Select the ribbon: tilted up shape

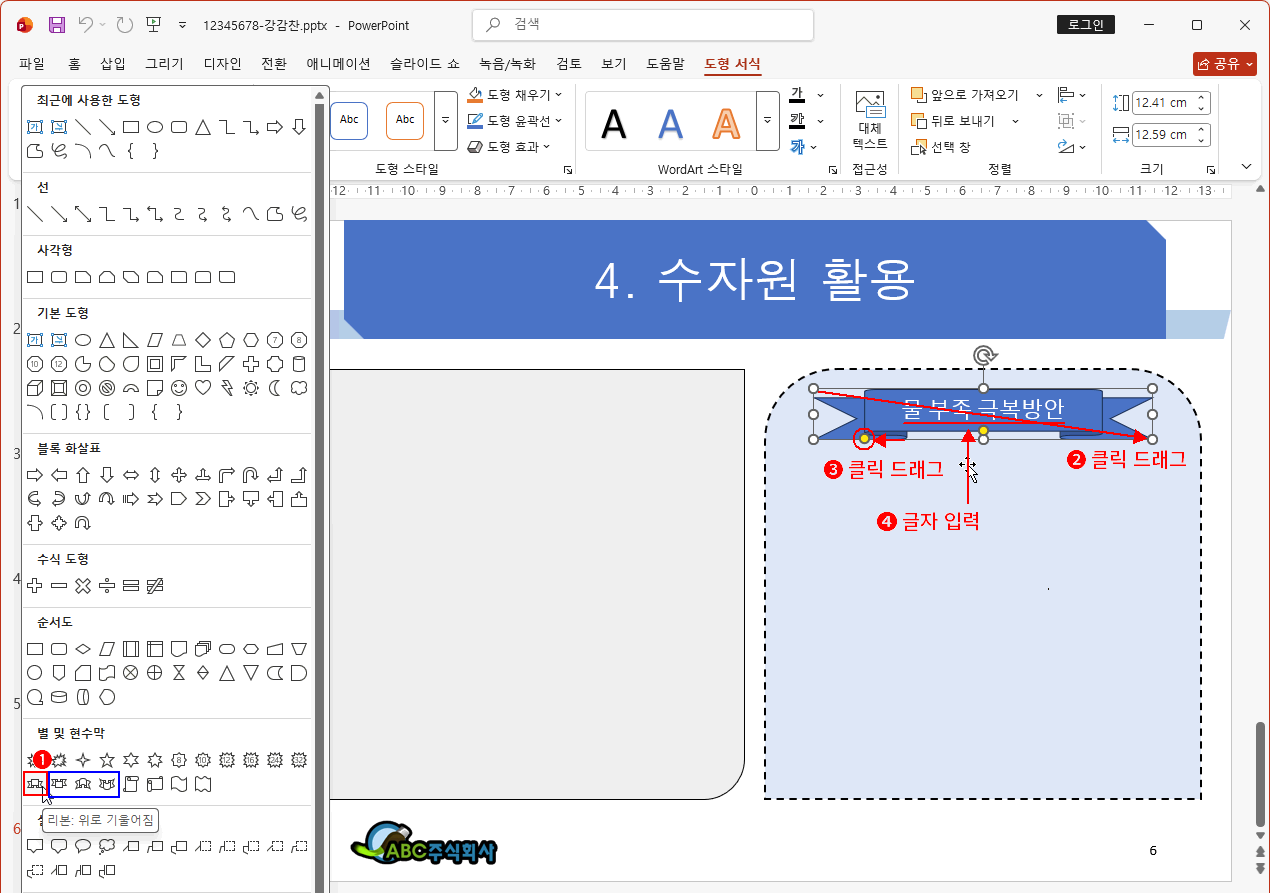click(x=34, y=784)
